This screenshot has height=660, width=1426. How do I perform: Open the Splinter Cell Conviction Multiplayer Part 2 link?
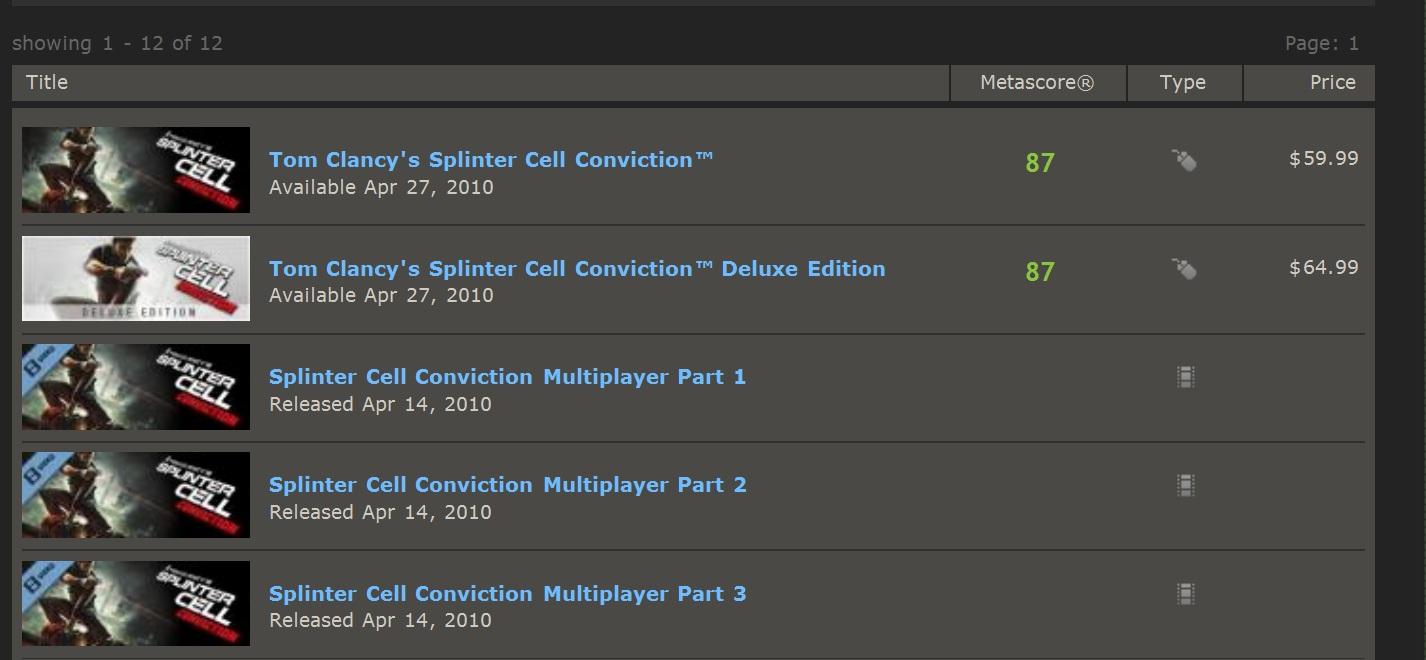pos(507,485)
